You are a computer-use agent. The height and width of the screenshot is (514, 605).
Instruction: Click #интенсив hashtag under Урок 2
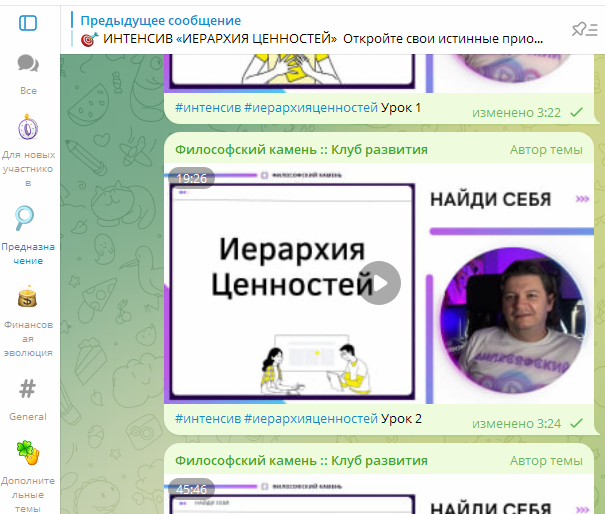click(x=206, y=419)
